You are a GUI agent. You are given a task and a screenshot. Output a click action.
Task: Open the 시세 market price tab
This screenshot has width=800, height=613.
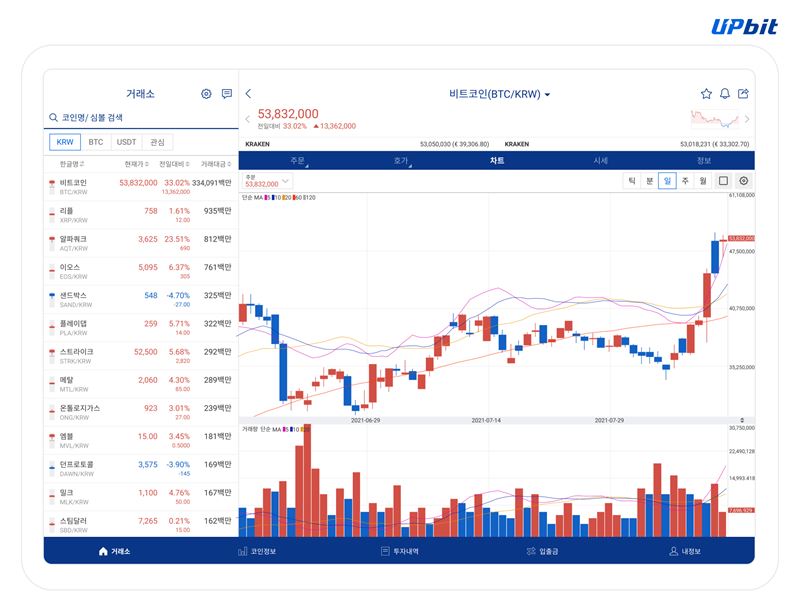click(x=601, y=161)
